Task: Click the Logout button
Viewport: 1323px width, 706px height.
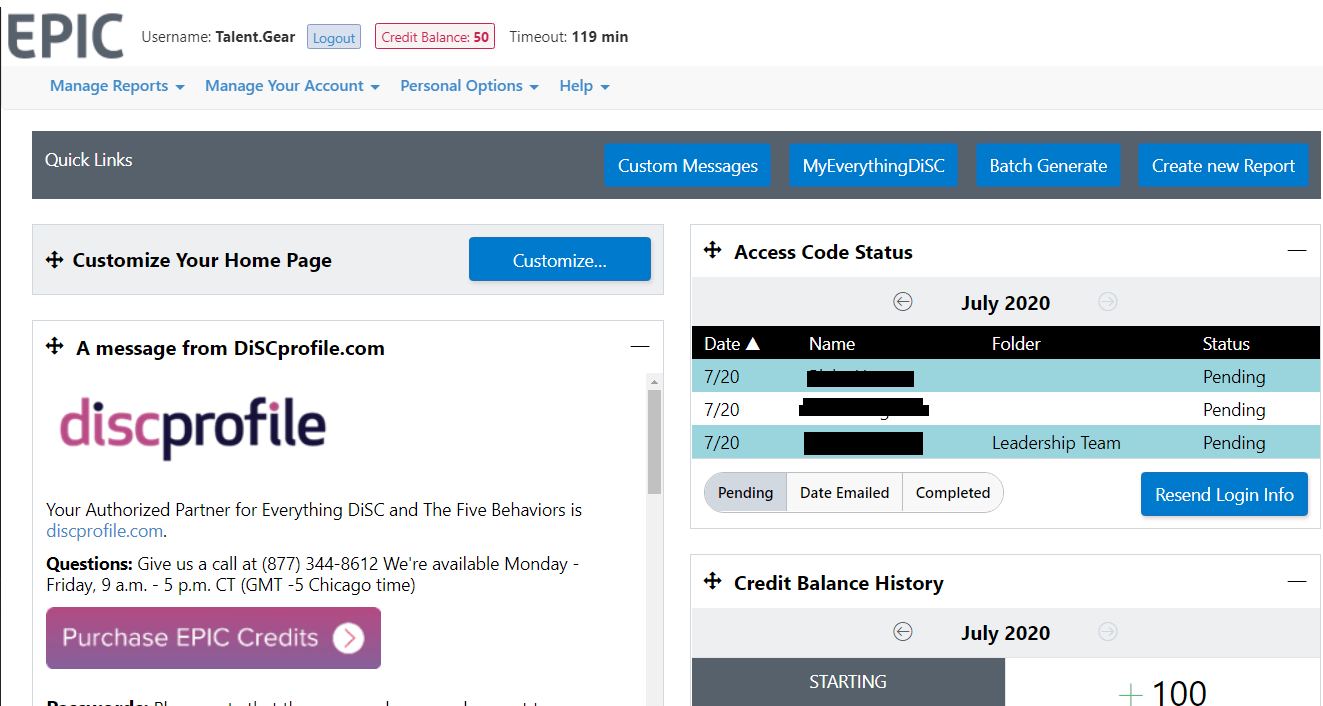Action: 334,37
